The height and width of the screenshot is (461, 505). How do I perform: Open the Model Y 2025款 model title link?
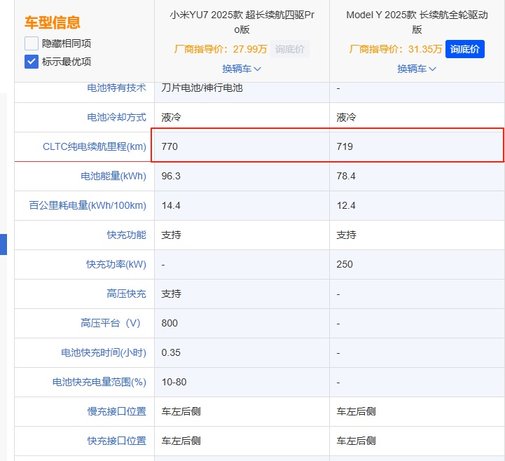(417, 22)
